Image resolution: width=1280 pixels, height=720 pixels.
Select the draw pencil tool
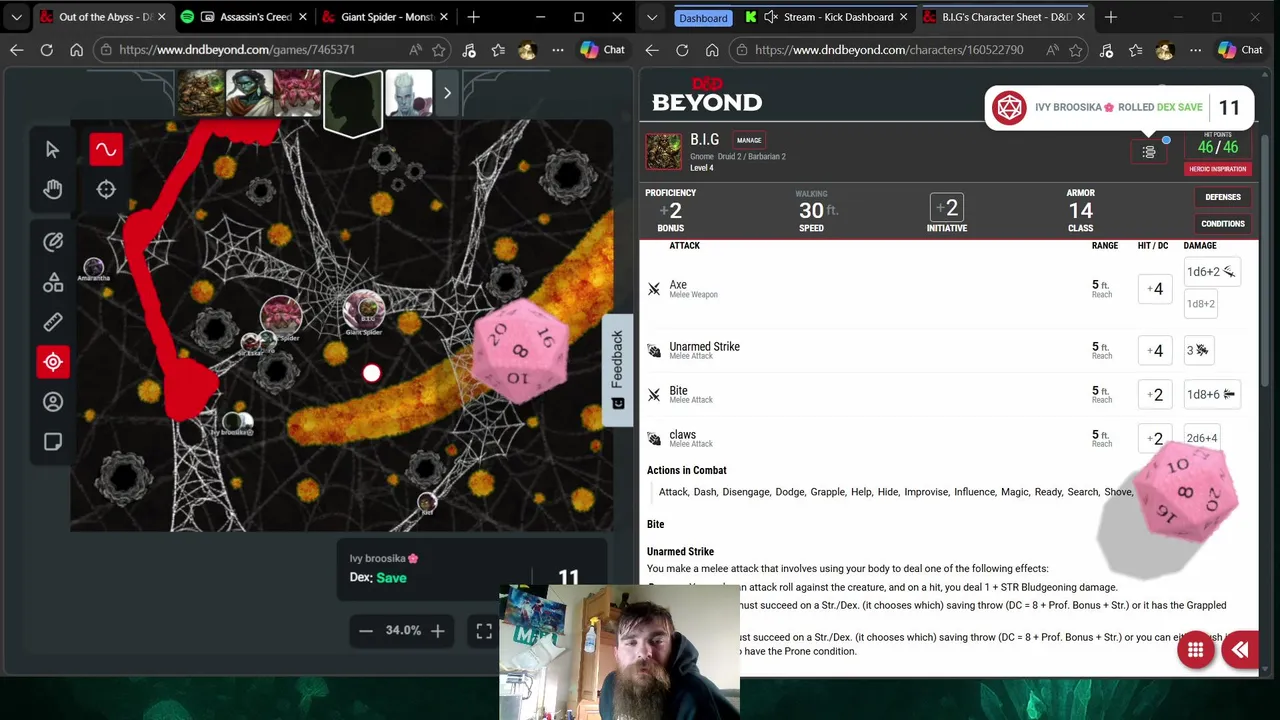point(53,242)
